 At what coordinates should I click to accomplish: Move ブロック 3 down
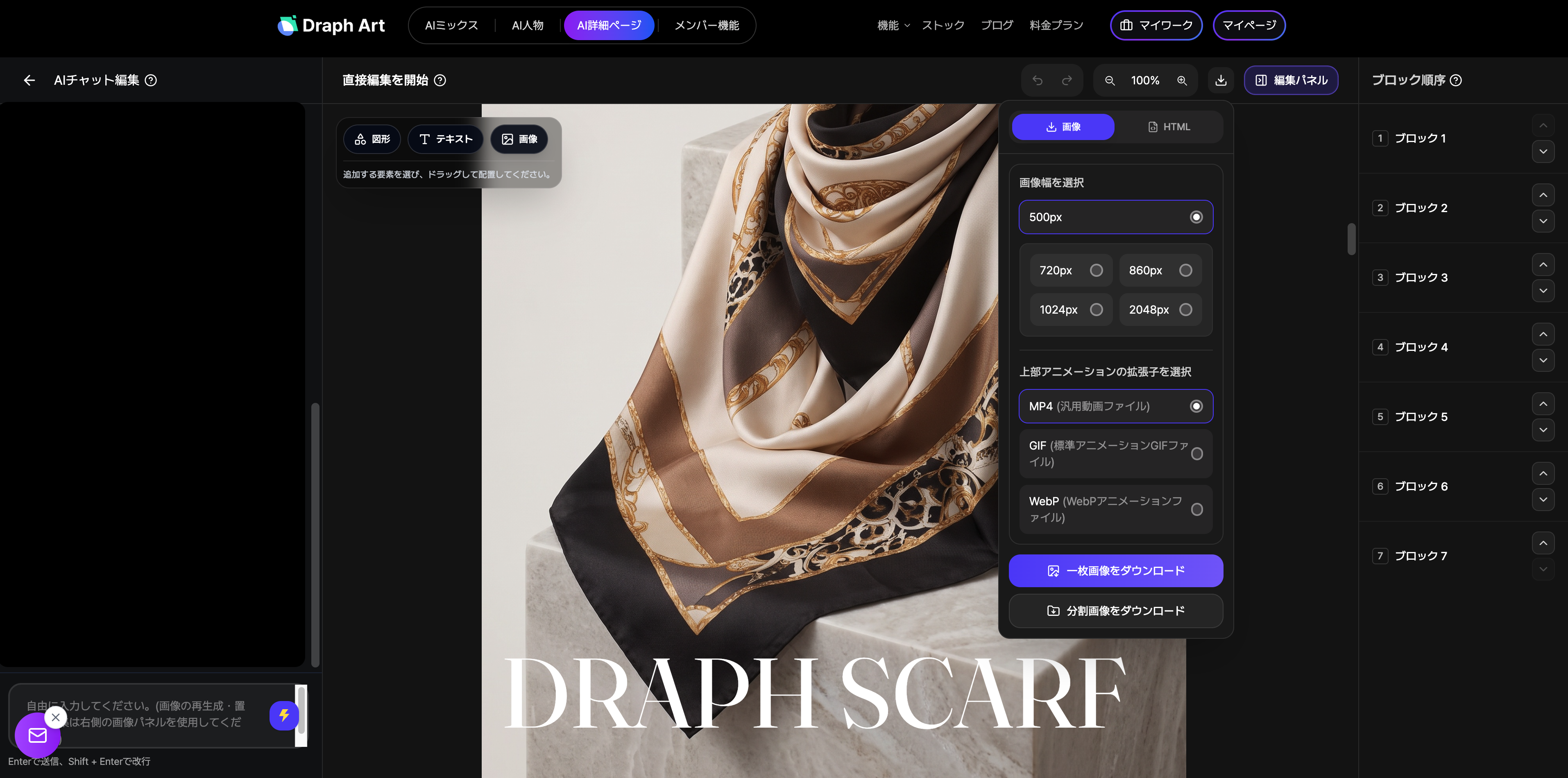(1543, 291)
